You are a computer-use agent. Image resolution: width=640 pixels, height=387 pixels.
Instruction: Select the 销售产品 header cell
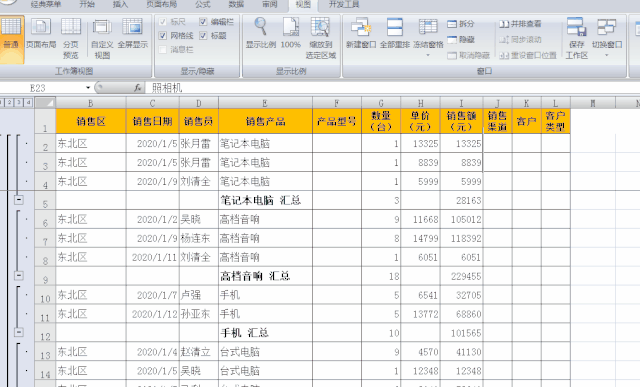(x=265, y=121)
